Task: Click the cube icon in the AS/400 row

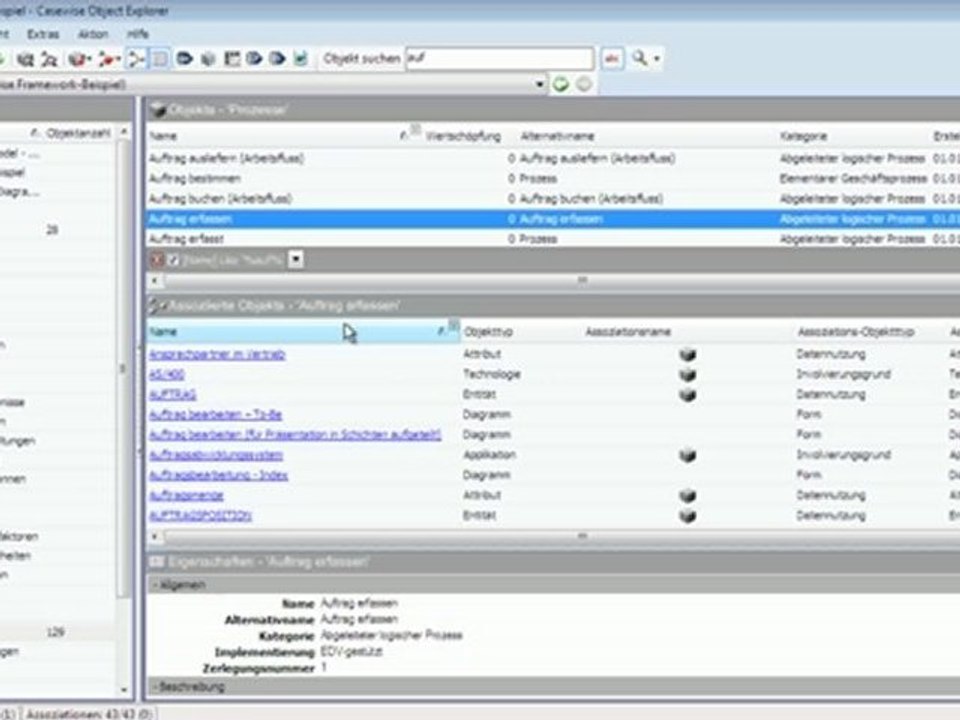Action: click(688, 375)
